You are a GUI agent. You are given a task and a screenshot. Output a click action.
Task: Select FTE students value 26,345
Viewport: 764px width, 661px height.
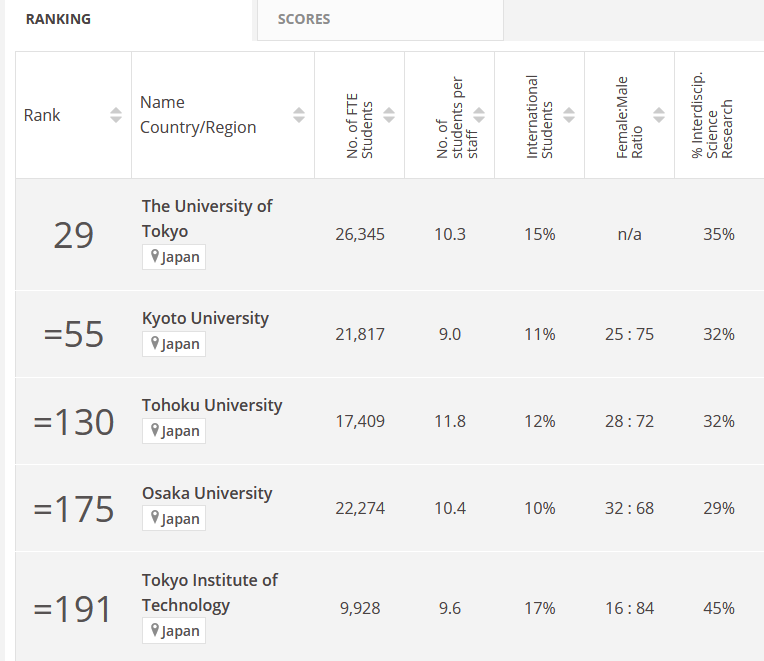(x=360, y=235)
